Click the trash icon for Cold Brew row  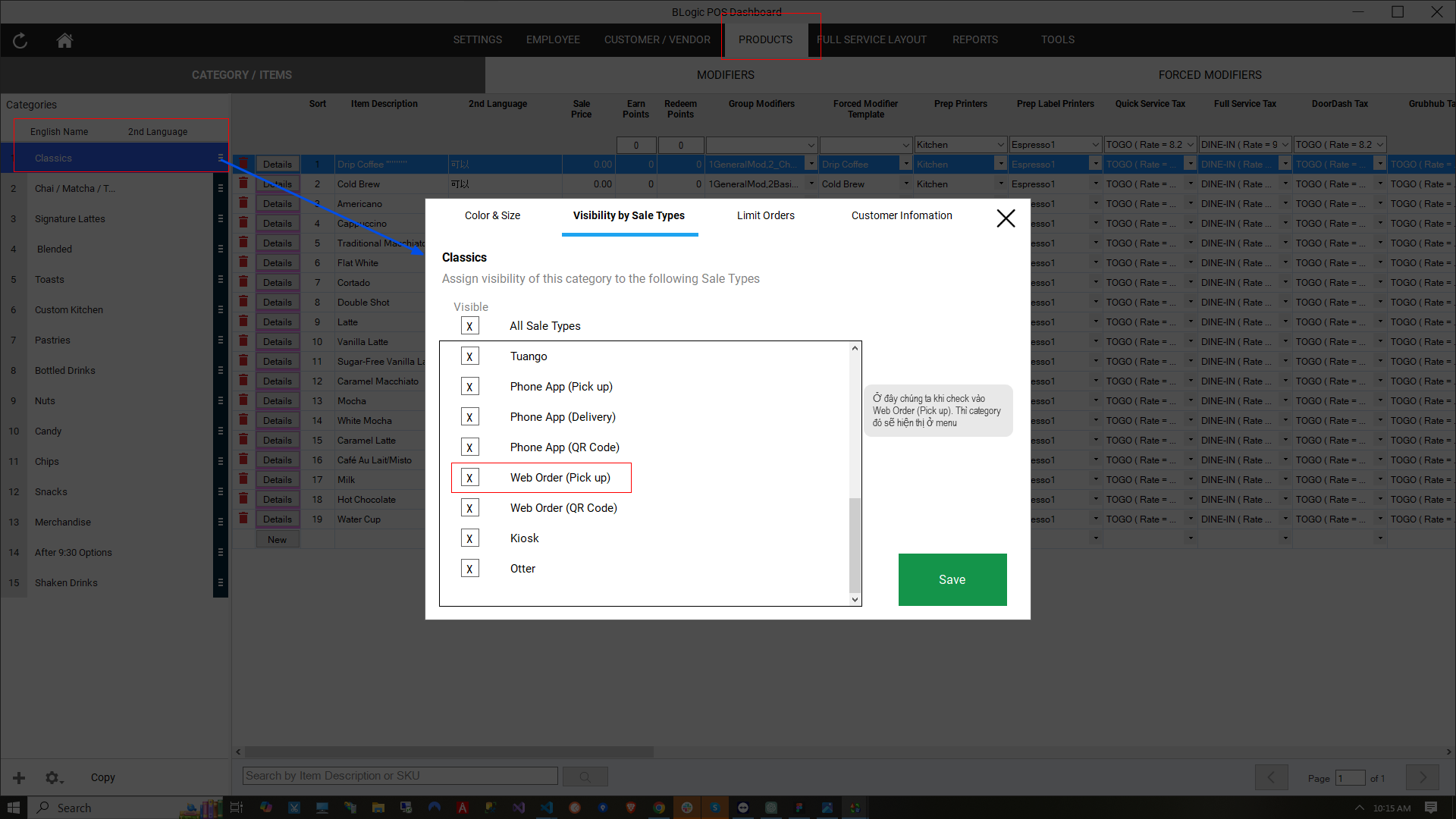tap(243, 184)
